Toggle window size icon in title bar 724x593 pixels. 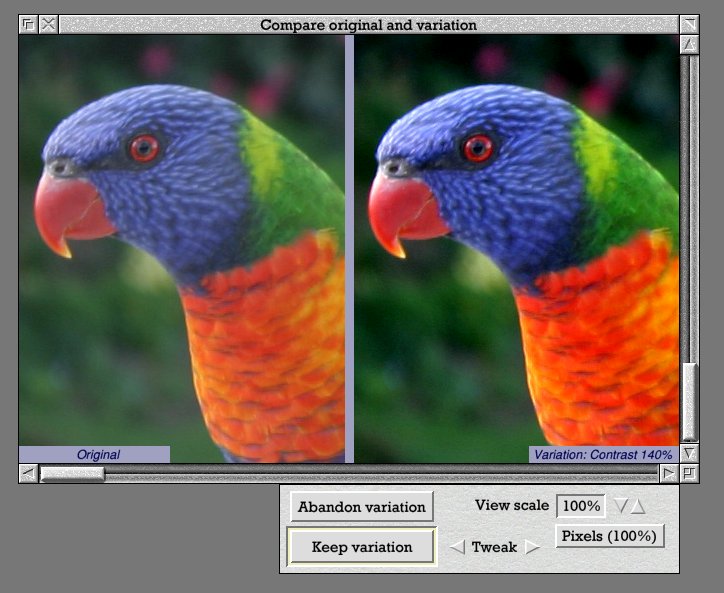click(689, 24)
